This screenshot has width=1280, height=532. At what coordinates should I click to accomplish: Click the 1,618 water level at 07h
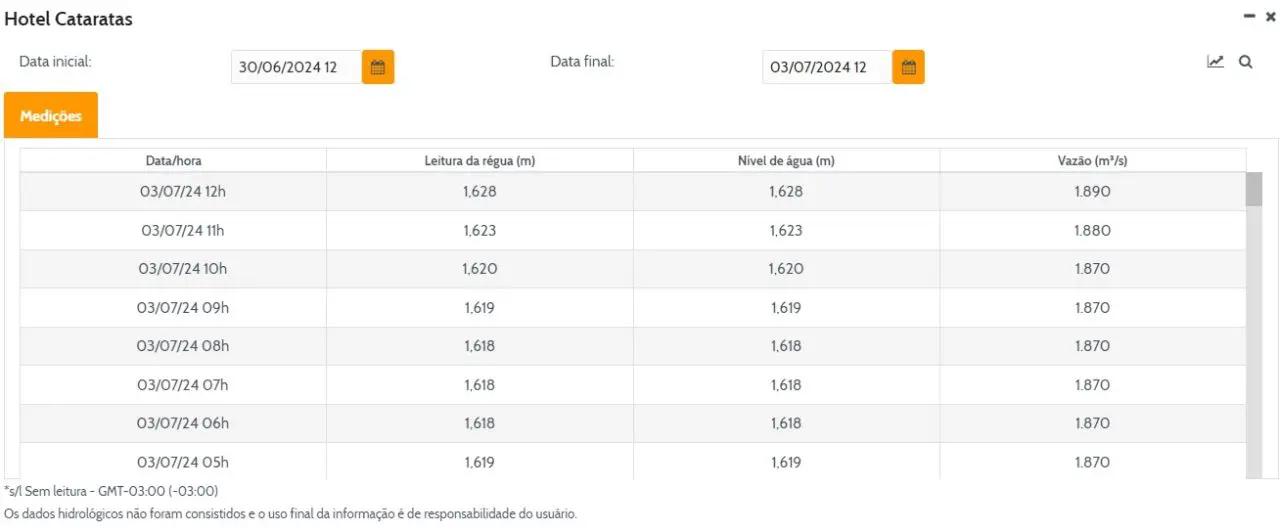786,385
